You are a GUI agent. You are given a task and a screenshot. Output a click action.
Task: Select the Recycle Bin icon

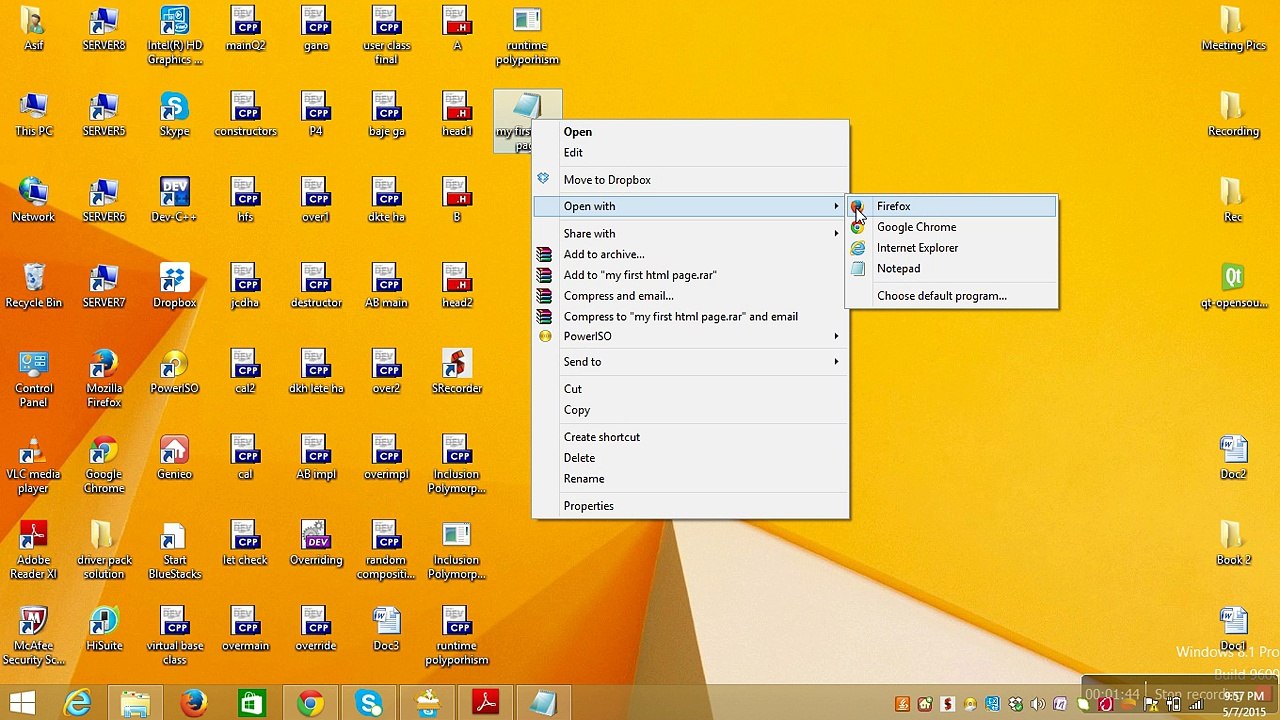pos(33,286)
